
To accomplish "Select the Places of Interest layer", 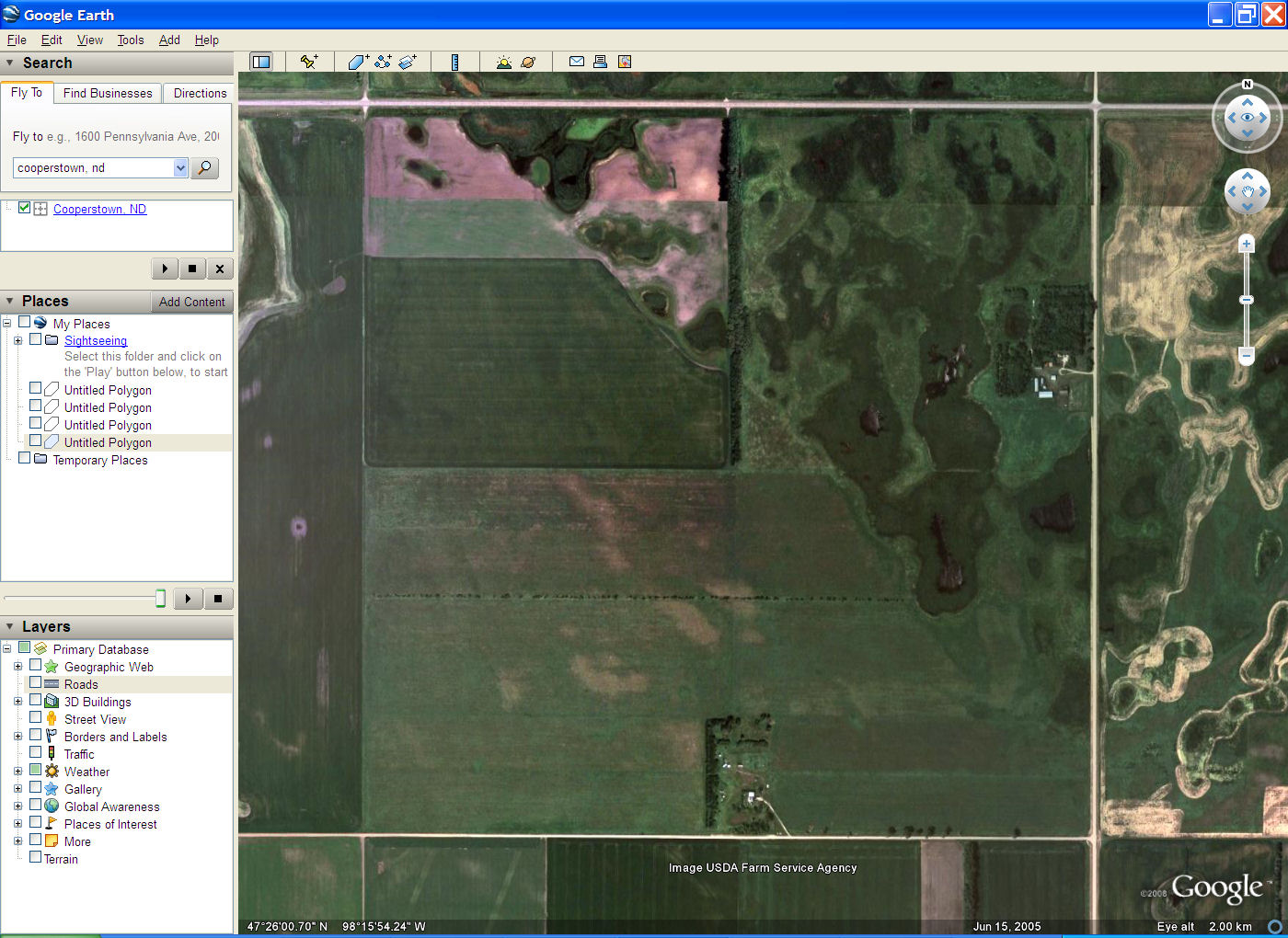I will coord(110,824).
